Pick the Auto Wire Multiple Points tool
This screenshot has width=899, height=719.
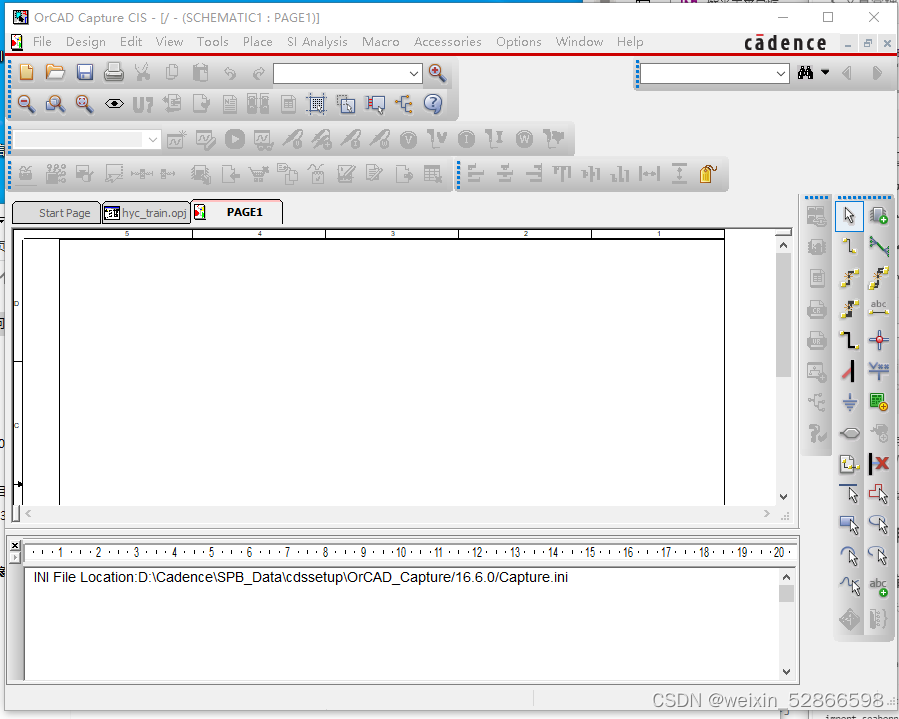(x=878, y=278)
